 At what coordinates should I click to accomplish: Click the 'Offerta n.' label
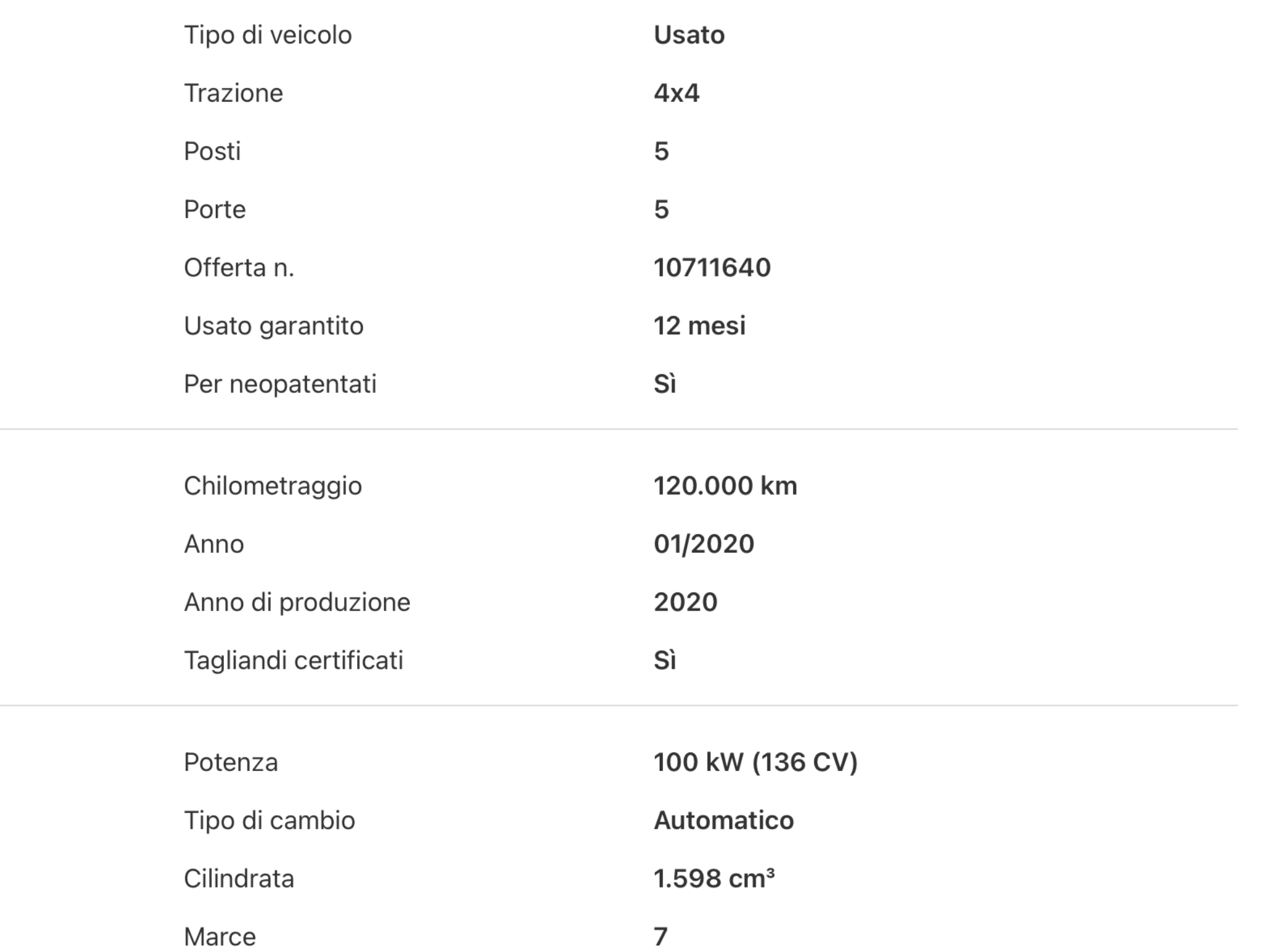tap(239, 268)
